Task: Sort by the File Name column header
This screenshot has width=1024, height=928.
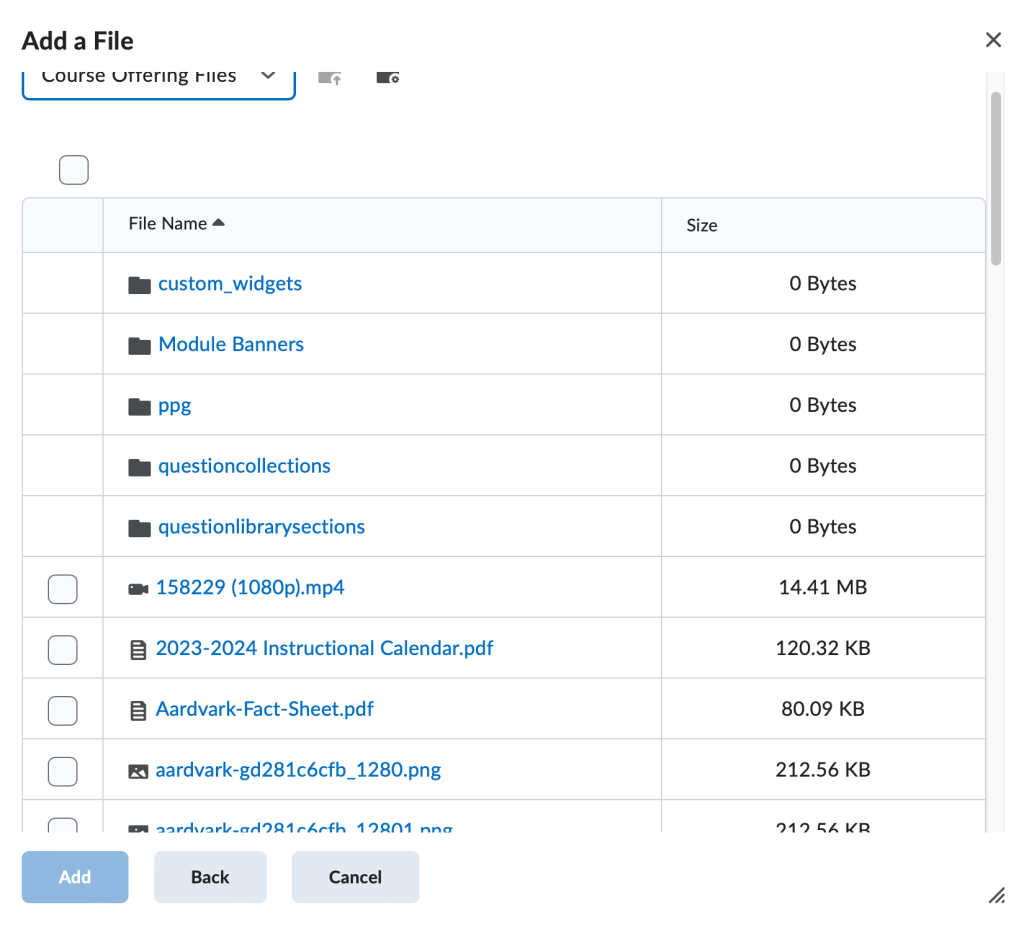Action: 168,224
